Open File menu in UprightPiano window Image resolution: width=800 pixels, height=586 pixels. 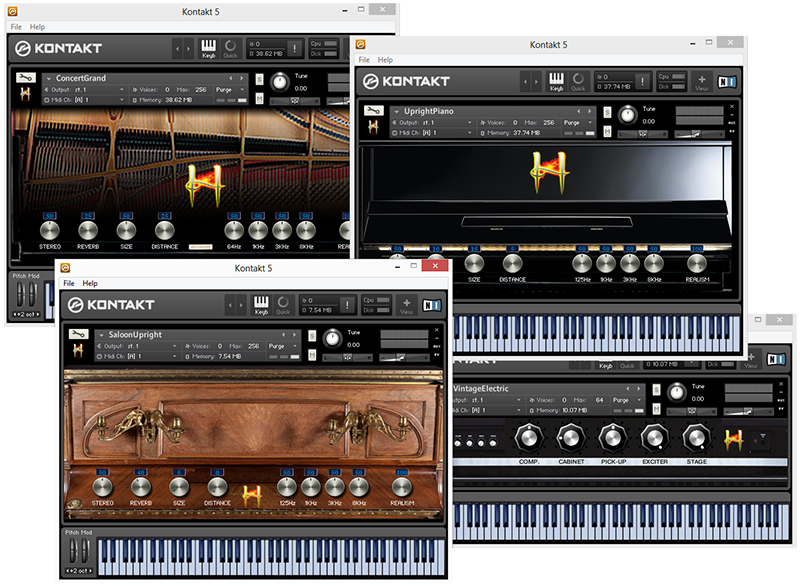click(x=364, y=60)
